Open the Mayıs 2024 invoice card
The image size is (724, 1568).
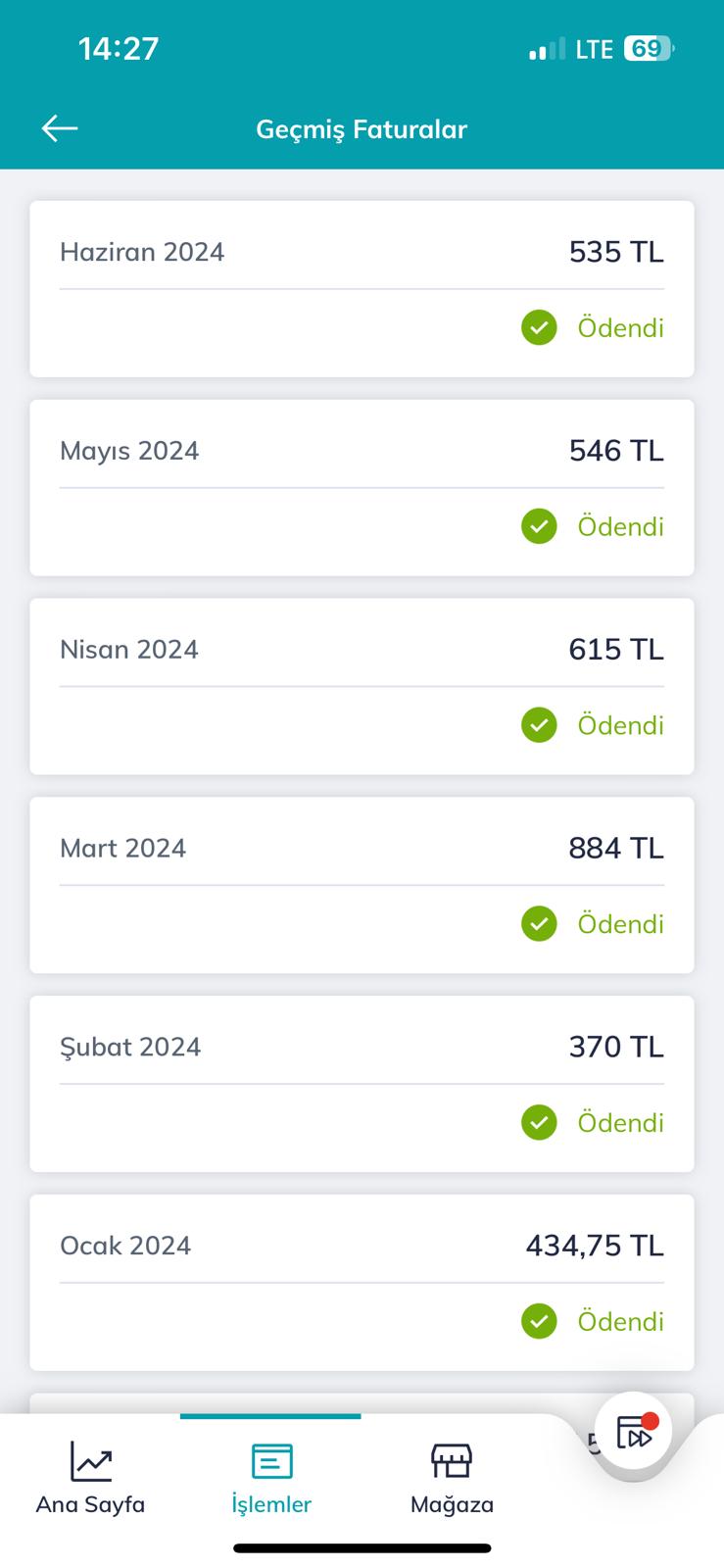click(x=362, y=488)
